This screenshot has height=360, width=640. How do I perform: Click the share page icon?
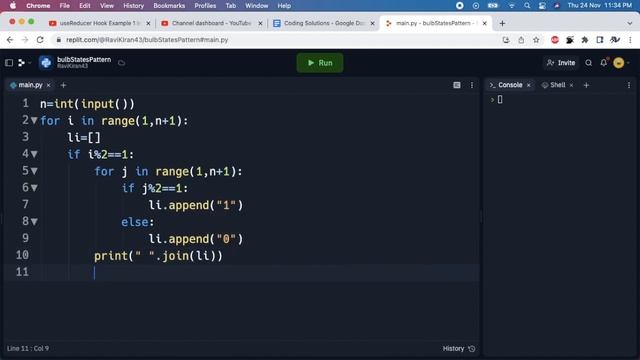coord(521,40)
